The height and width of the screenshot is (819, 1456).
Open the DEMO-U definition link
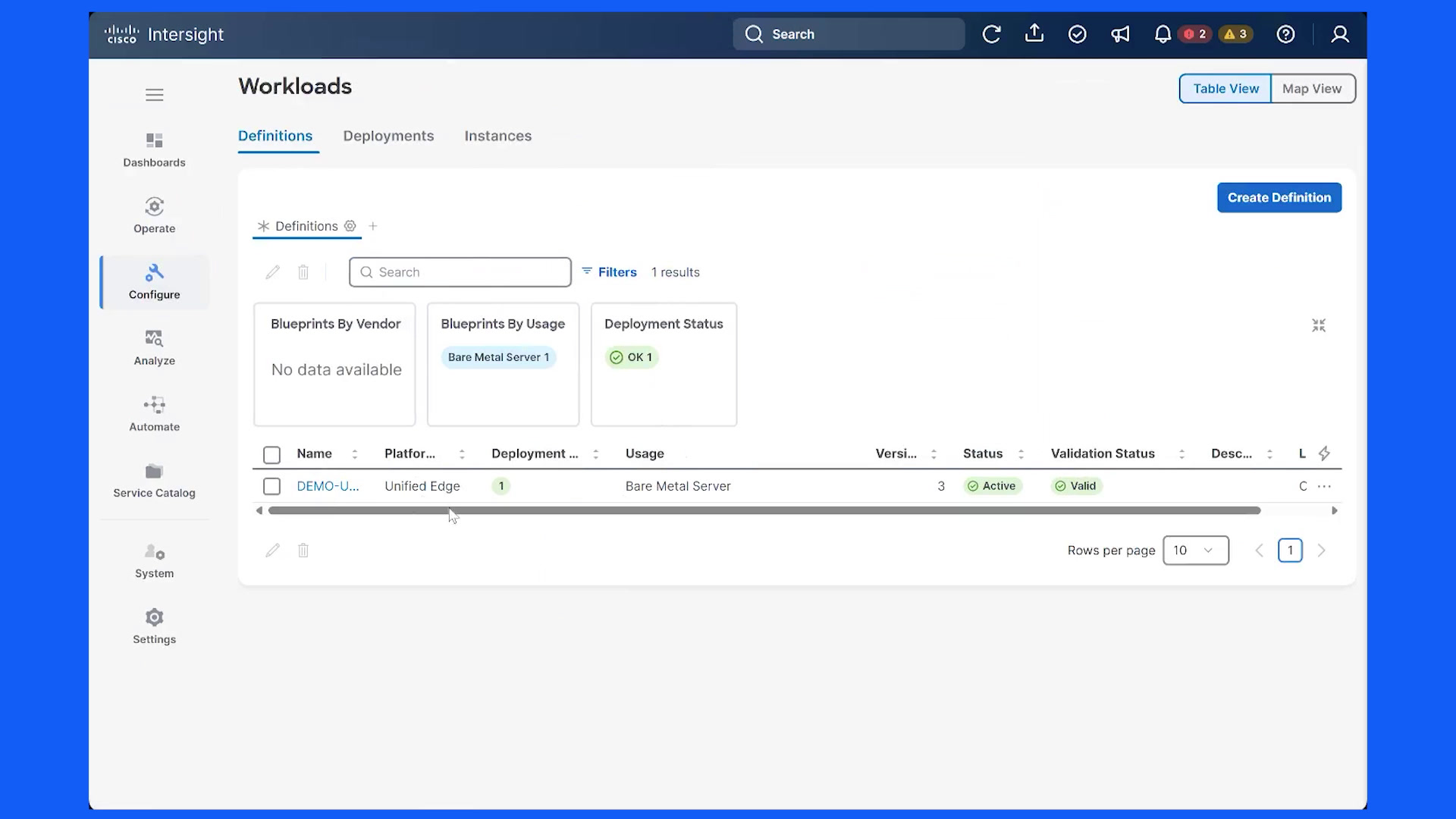[328, 486]
